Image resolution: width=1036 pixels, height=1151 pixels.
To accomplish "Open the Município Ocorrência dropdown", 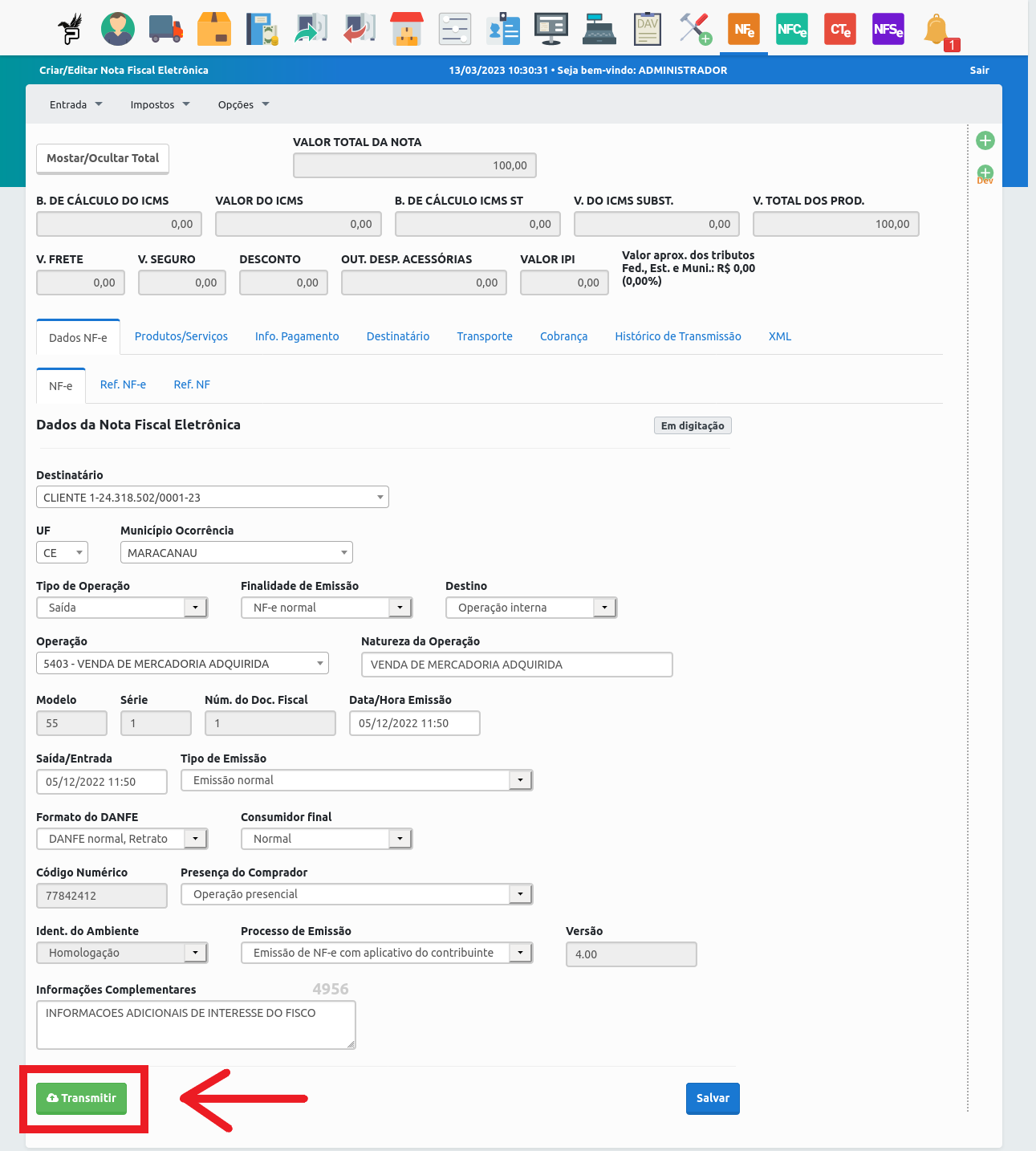I will coord(237,553).
